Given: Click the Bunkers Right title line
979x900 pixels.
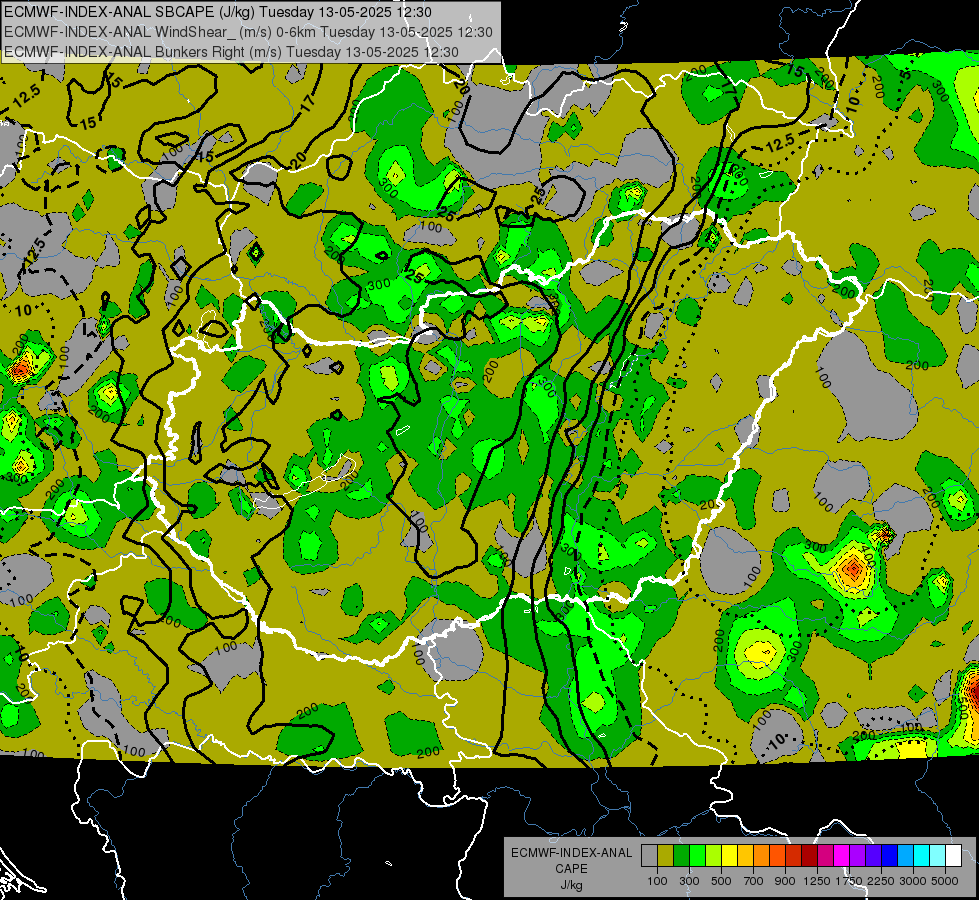Looking at the screenshot, I should 231,52.
